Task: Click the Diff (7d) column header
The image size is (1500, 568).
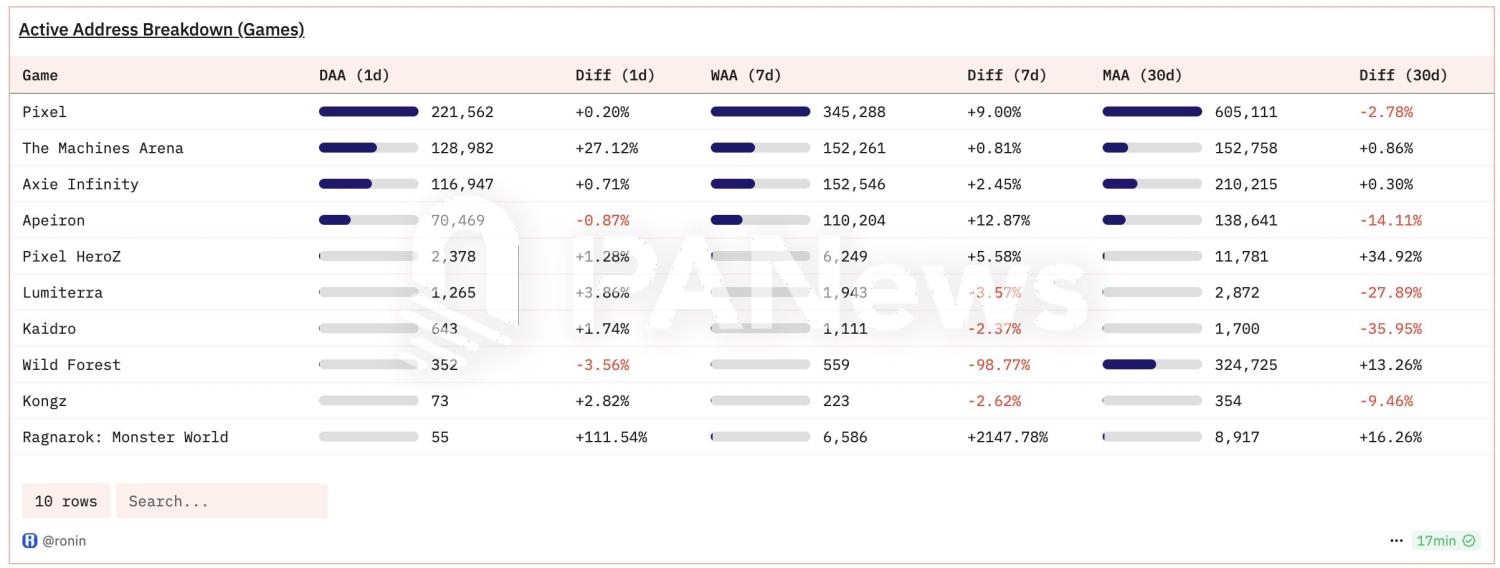Action: click(1007, 75)
